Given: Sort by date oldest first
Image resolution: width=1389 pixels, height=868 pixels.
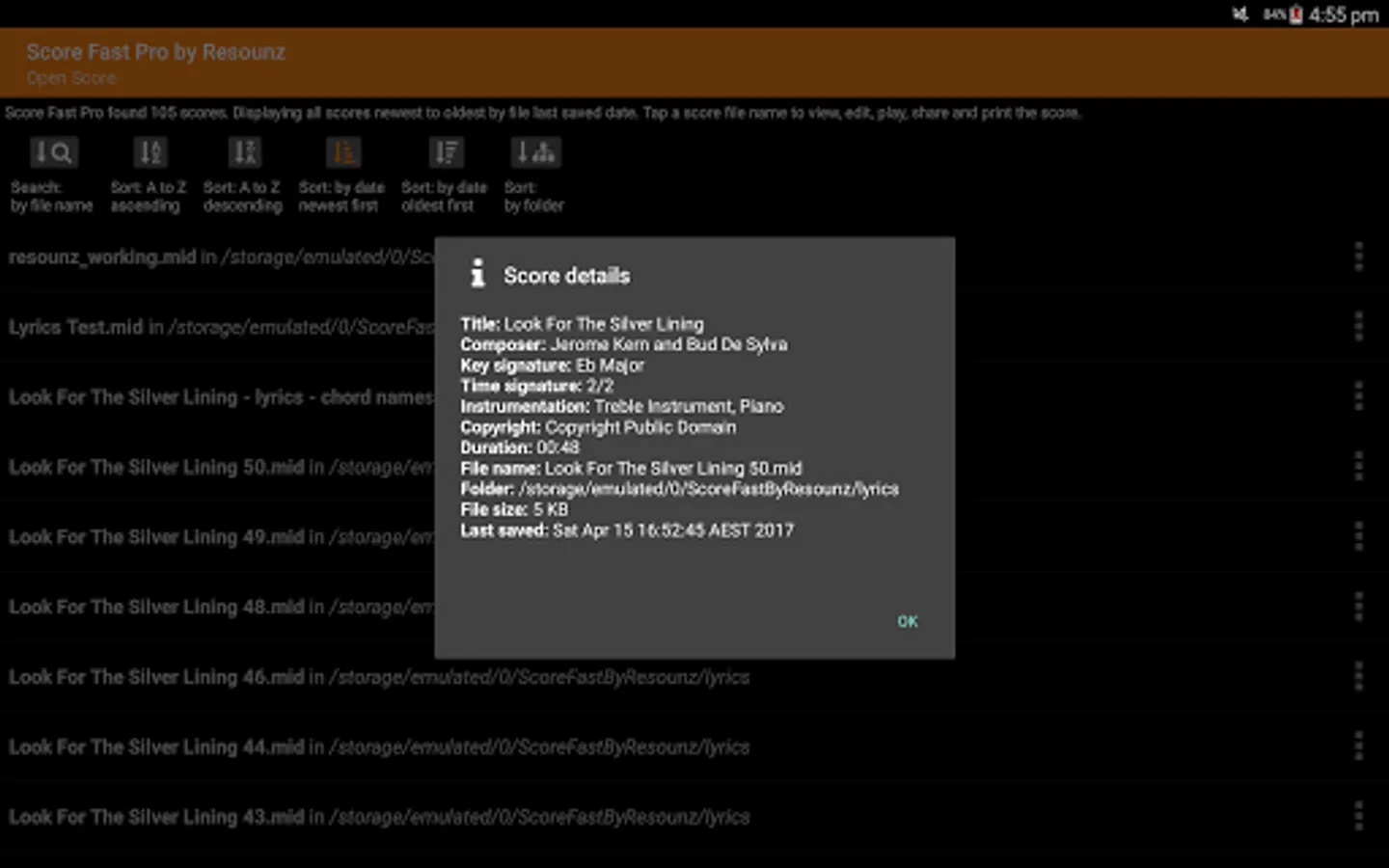Looking at the screenshot, I should [446, 152].
